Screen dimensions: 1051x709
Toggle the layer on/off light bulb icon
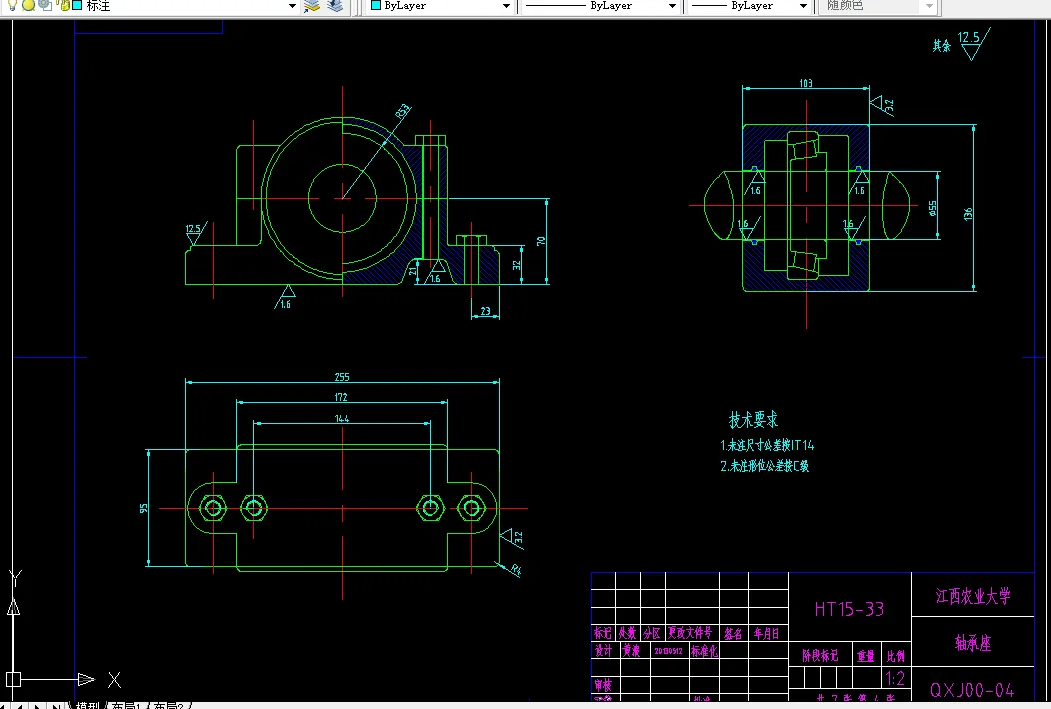coord(12,5)
